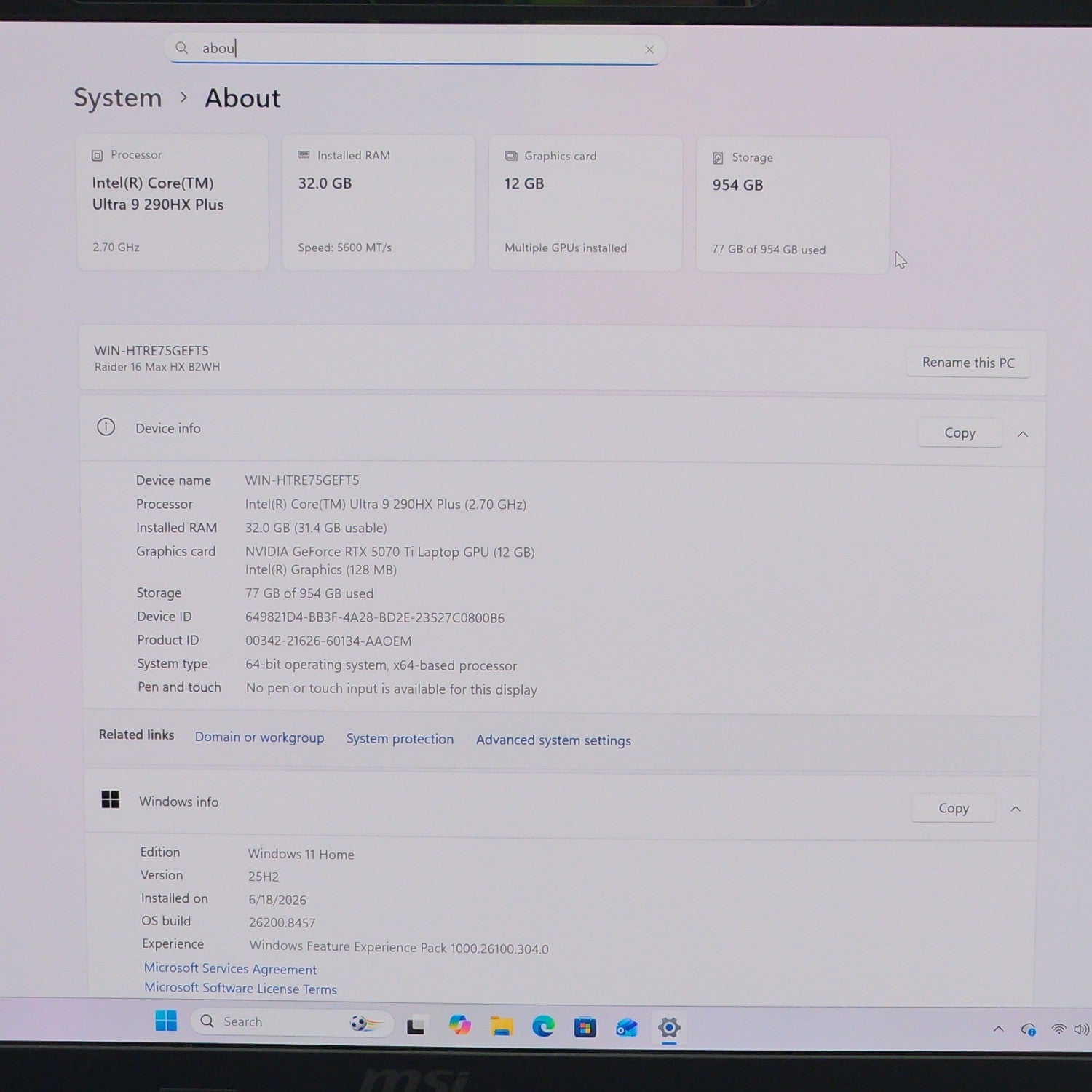The image size is (1092, 1092).
Task: Open the Microsoft Store icon
Action: (585, 1027)
